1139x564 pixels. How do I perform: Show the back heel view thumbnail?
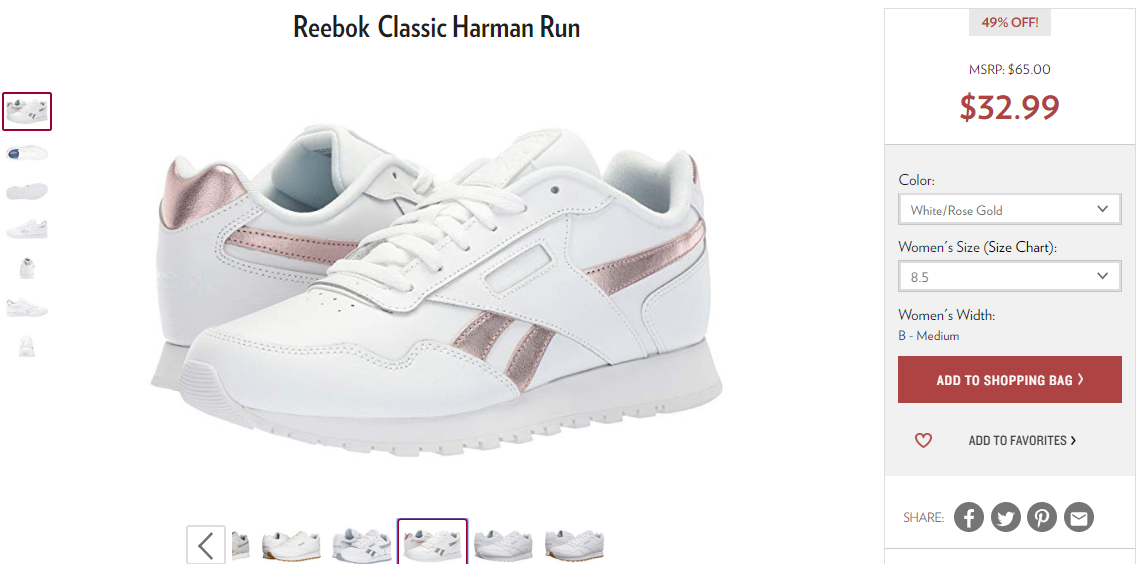[27, 268]
